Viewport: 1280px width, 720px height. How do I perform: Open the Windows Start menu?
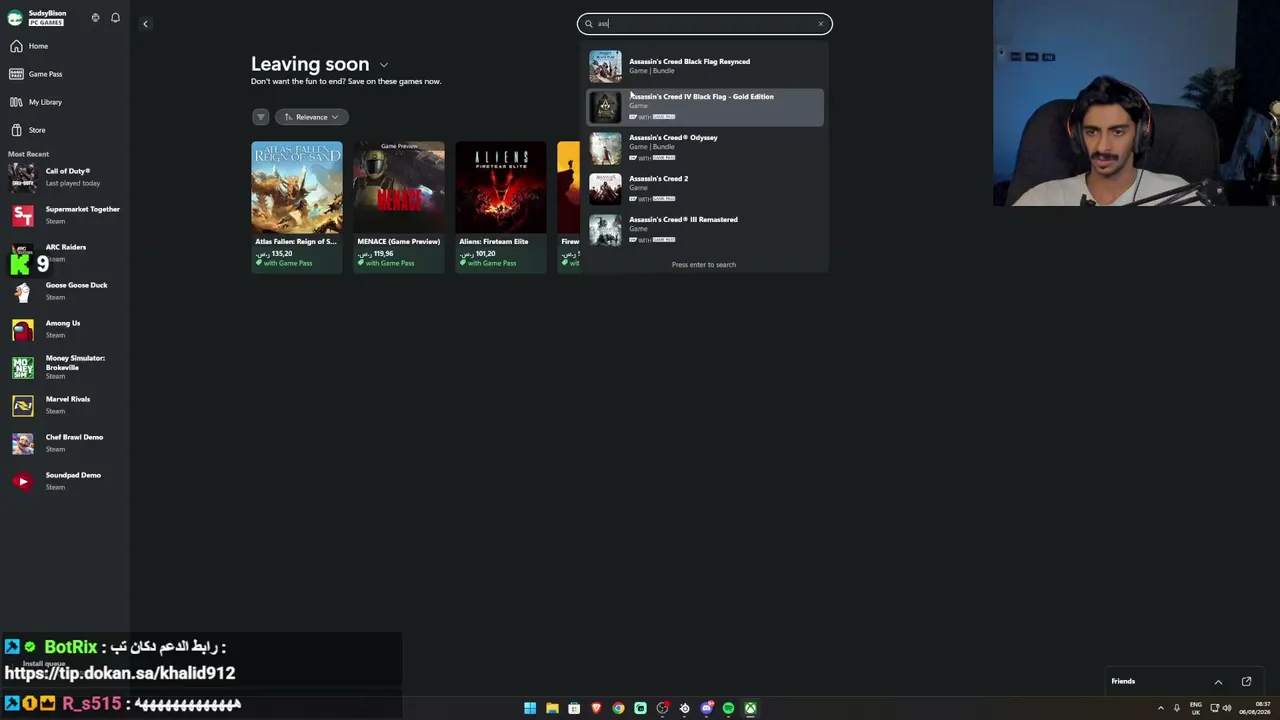click(530, 709)
